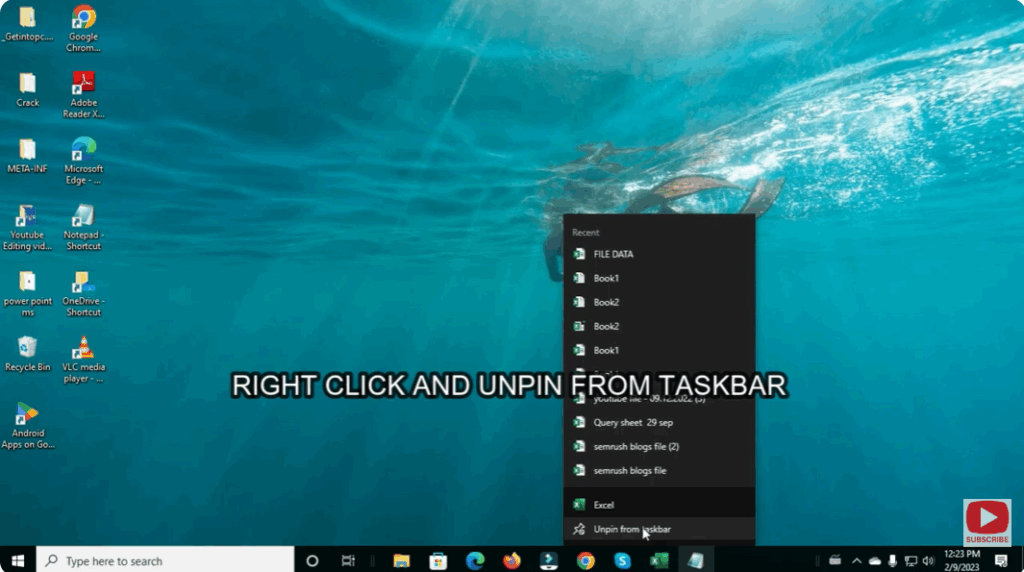Launch Excel from the jump list
The image size is (1024, 572).
click(659, 504)
